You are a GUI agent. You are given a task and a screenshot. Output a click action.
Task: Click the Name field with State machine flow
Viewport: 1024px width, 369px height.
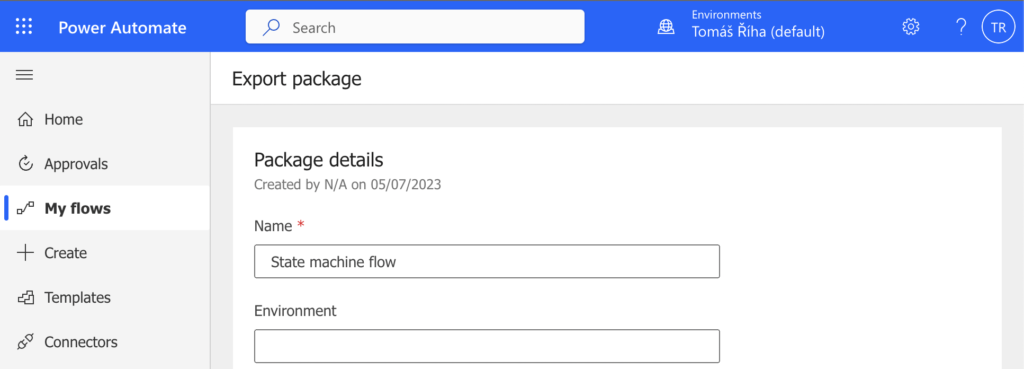click(x=487, y=261)
